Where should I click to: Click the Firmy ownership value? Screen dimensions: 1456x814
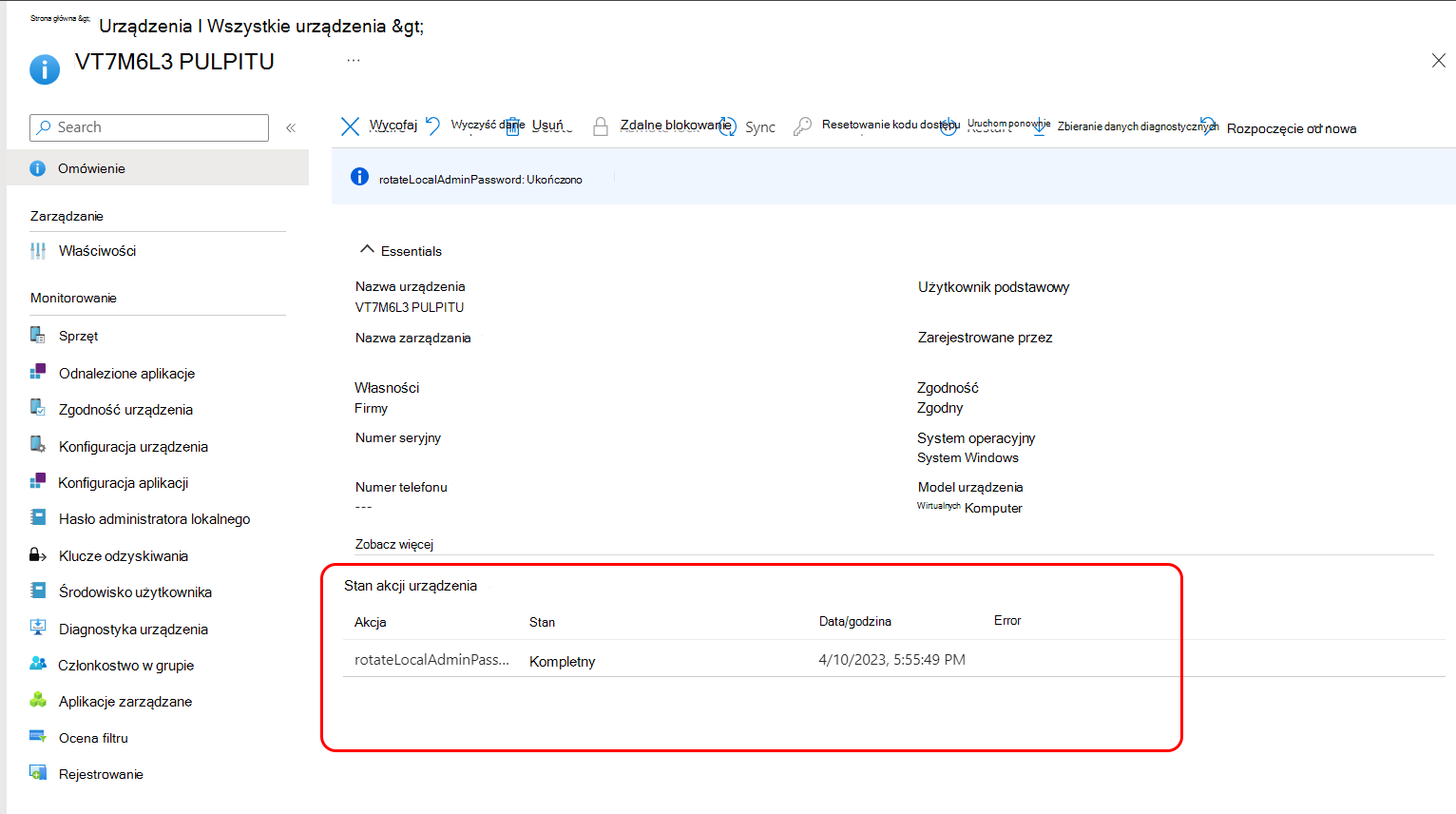[372, 408]
